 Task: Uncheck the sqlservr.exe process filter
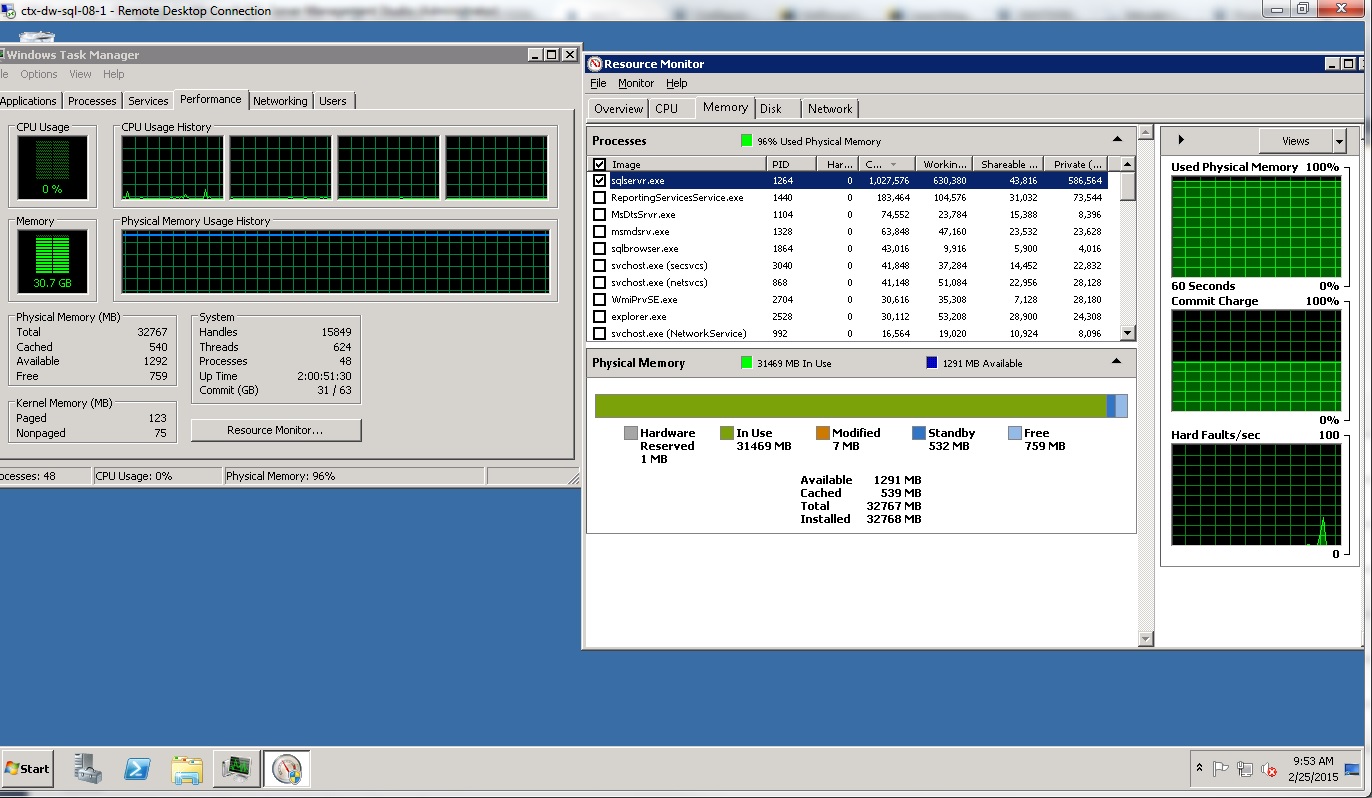(x=600, y=181)
